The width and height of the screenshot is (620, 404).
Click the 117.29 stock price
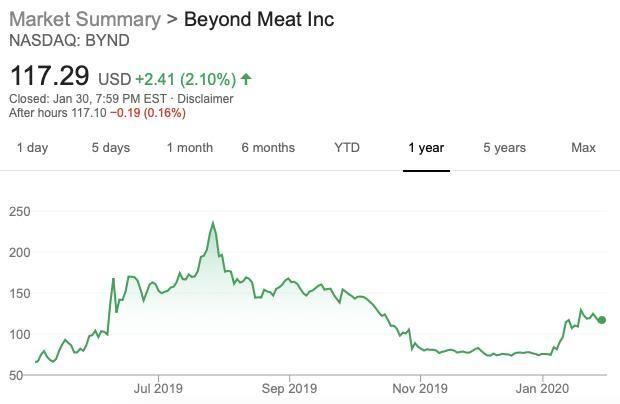pyautogui.click(x=49, y=76)
